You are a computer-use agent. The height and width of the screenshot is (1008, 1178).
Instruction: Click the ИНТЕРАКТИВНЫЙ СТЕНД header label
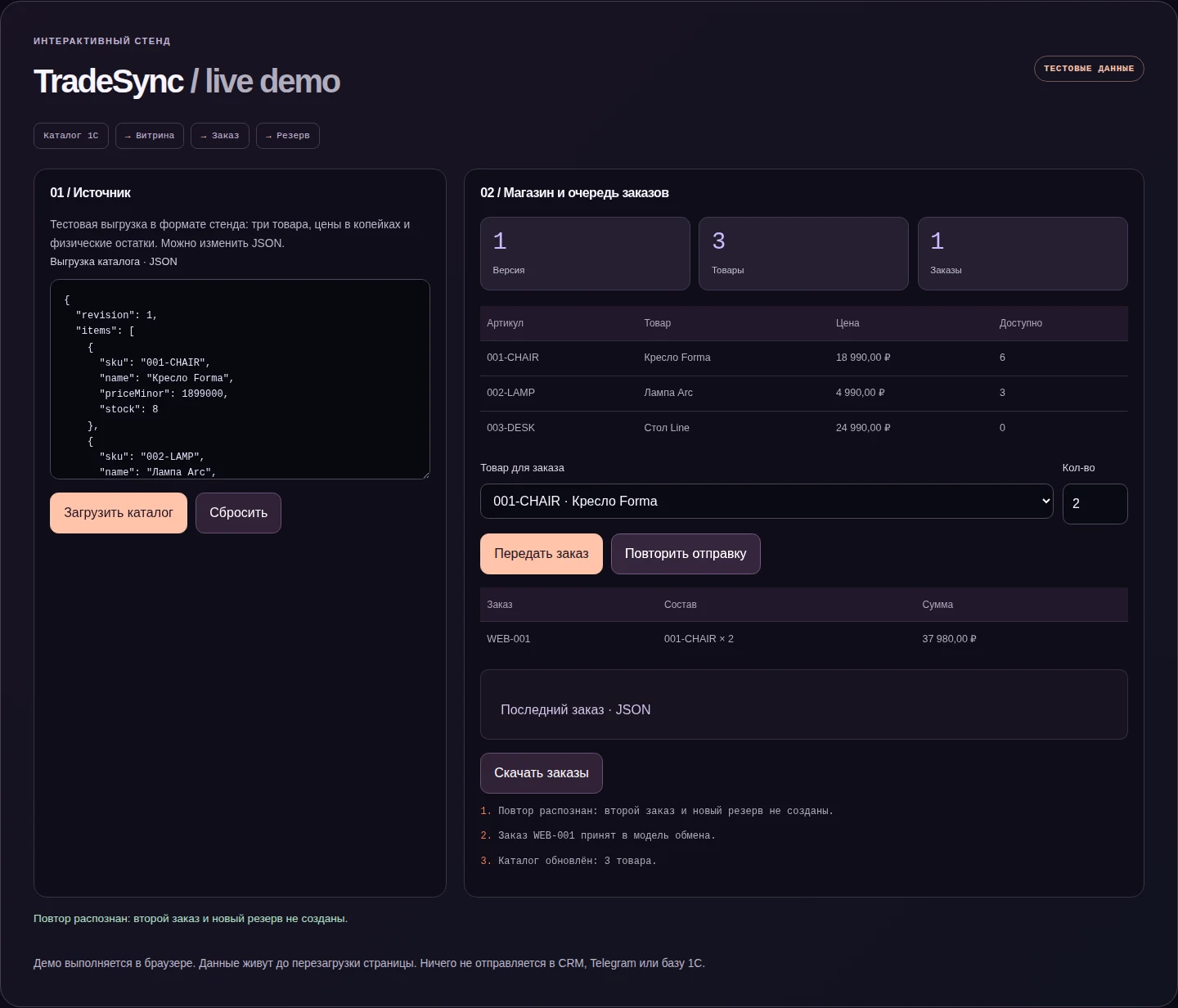[102, 41]
